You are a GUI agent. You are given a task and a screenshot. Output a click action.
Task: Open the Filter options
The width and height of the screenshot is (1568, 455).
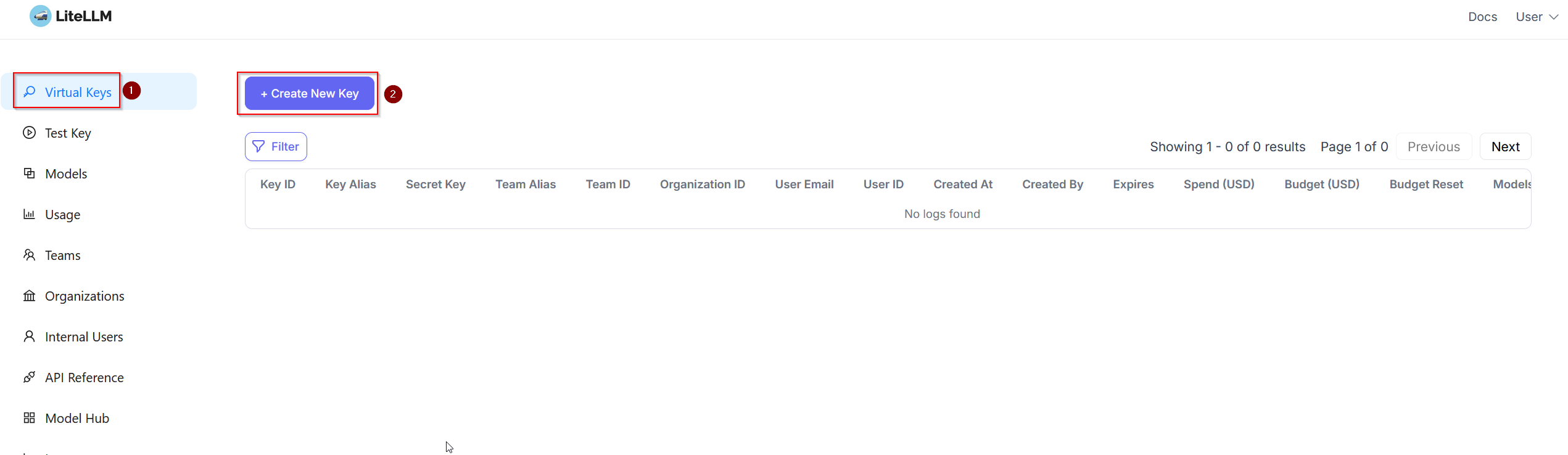(x=276, y=146)
